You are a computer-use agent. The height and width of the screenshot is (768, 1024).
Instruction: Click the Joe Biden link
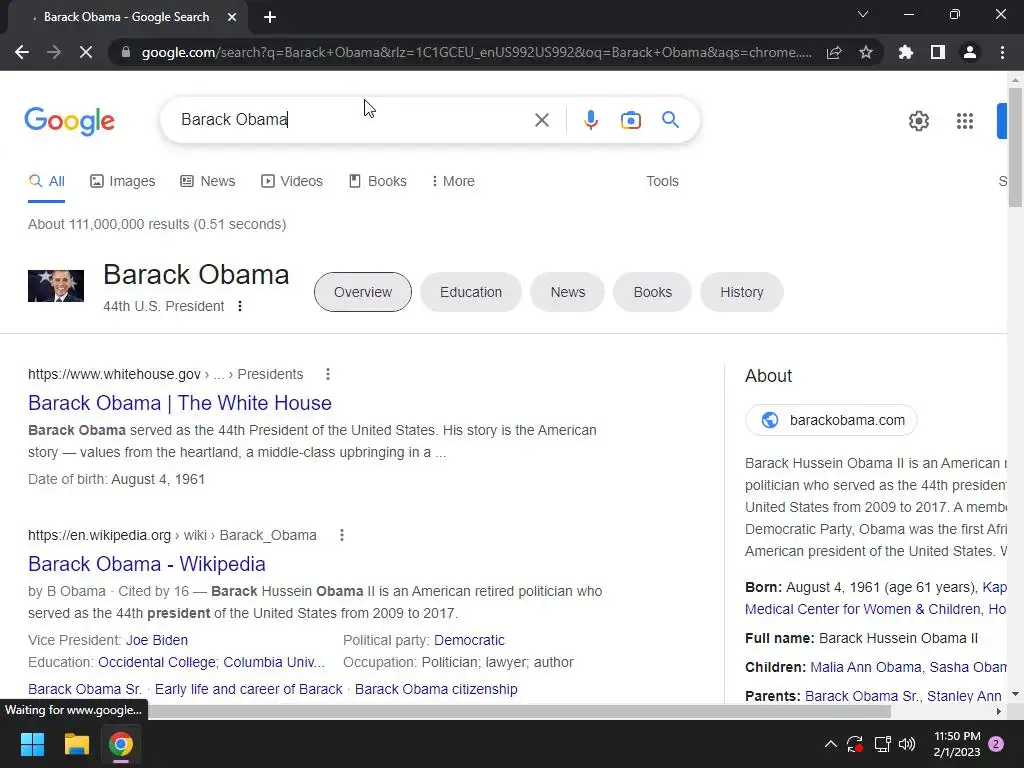tap(157, 641)
